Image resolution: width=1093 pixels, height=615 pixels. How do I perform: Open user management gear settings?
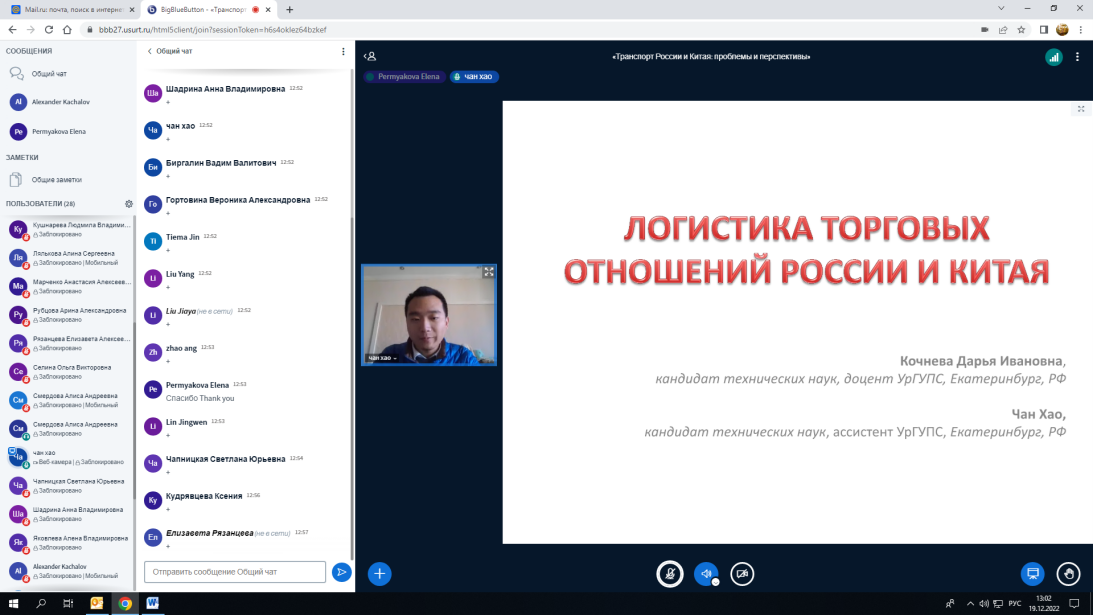coord(129,204)
